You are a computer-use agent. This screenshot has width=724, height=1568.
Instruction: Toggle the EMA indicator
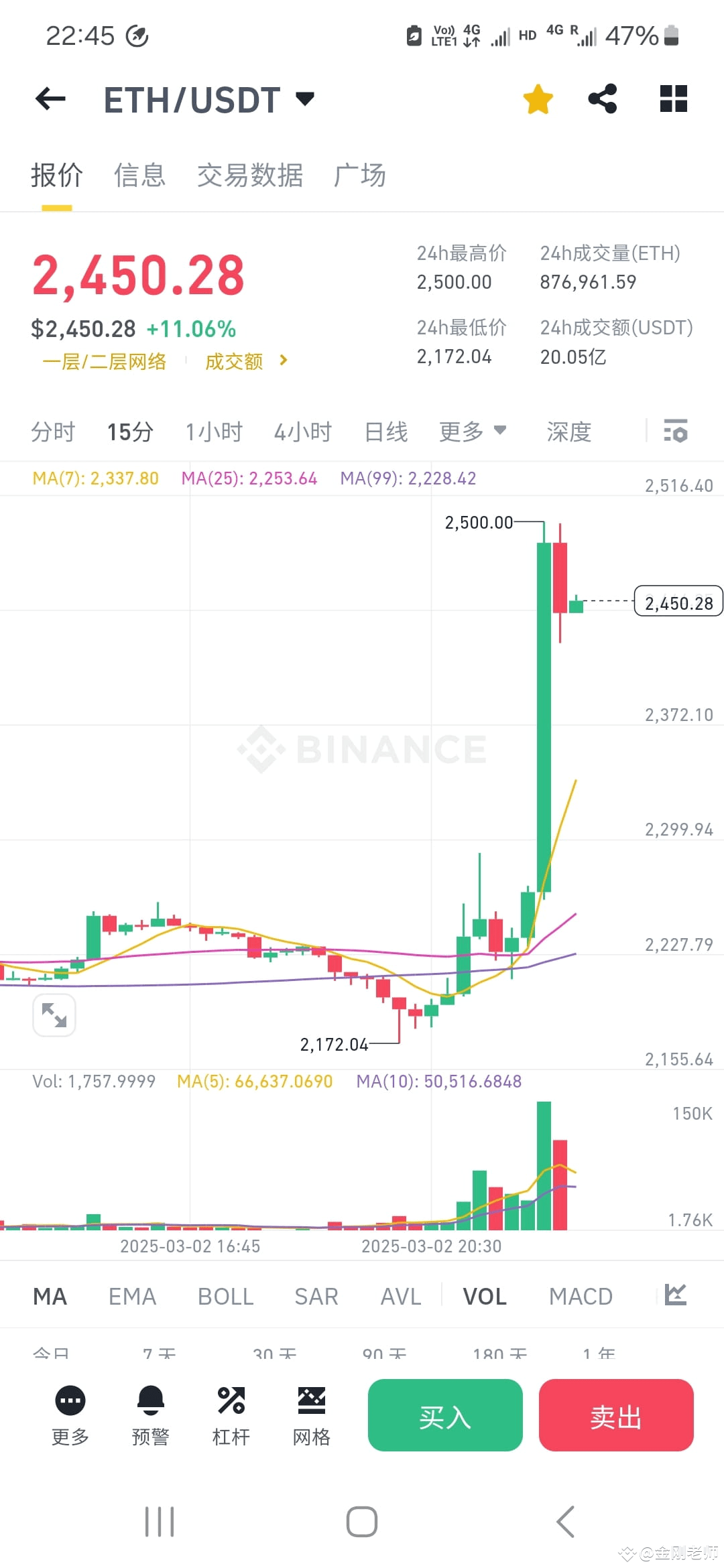click(132, 1296)
